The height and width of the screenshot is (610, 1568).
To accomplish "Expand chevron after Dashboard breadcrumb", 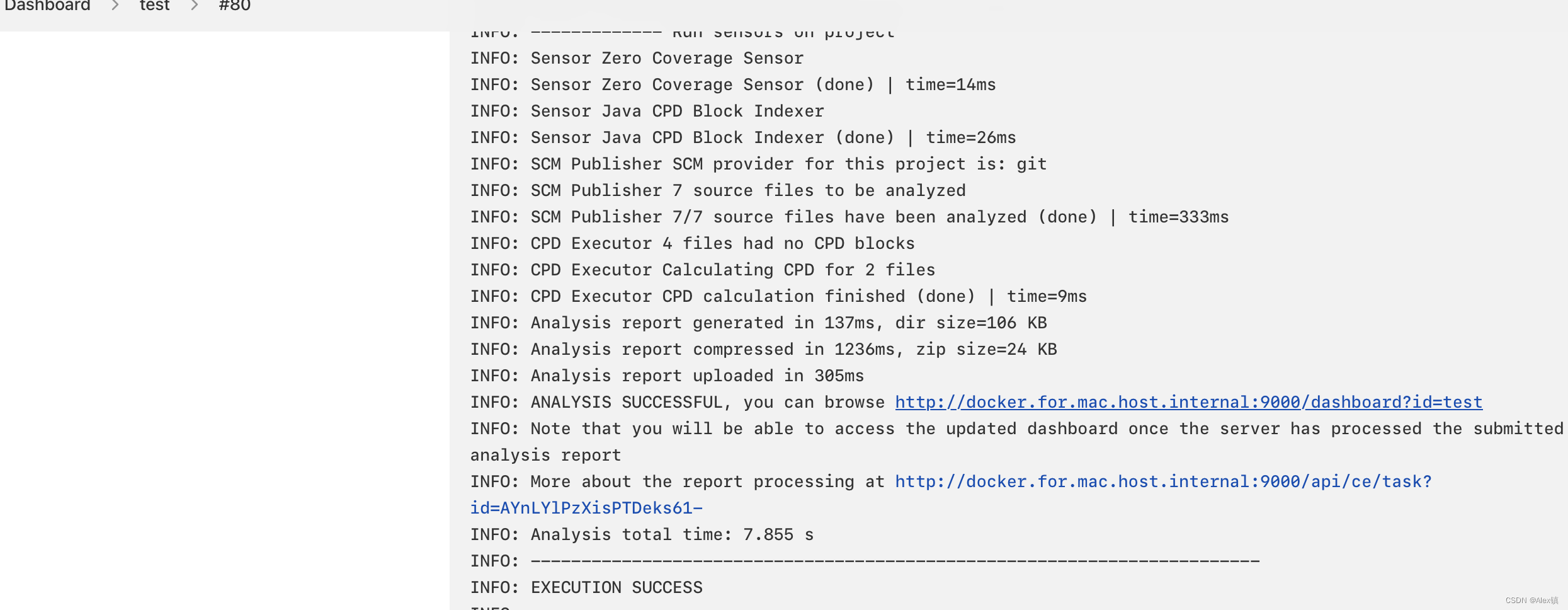I will coord(115,6).
